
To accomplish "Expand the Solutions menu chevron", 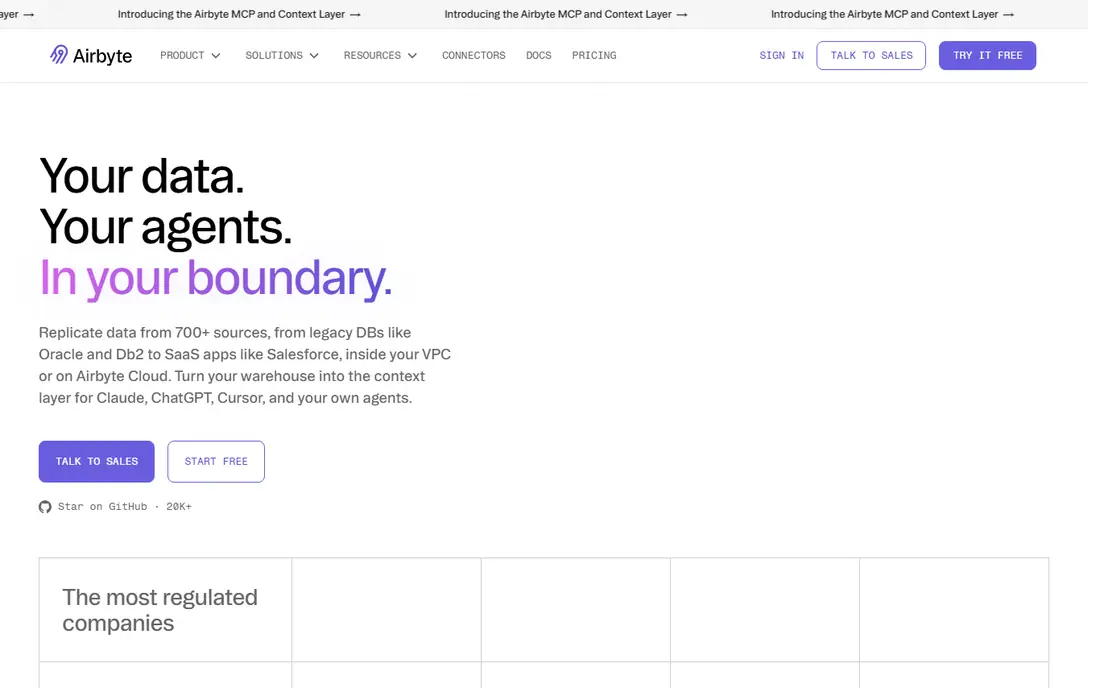I will point(314,55).
